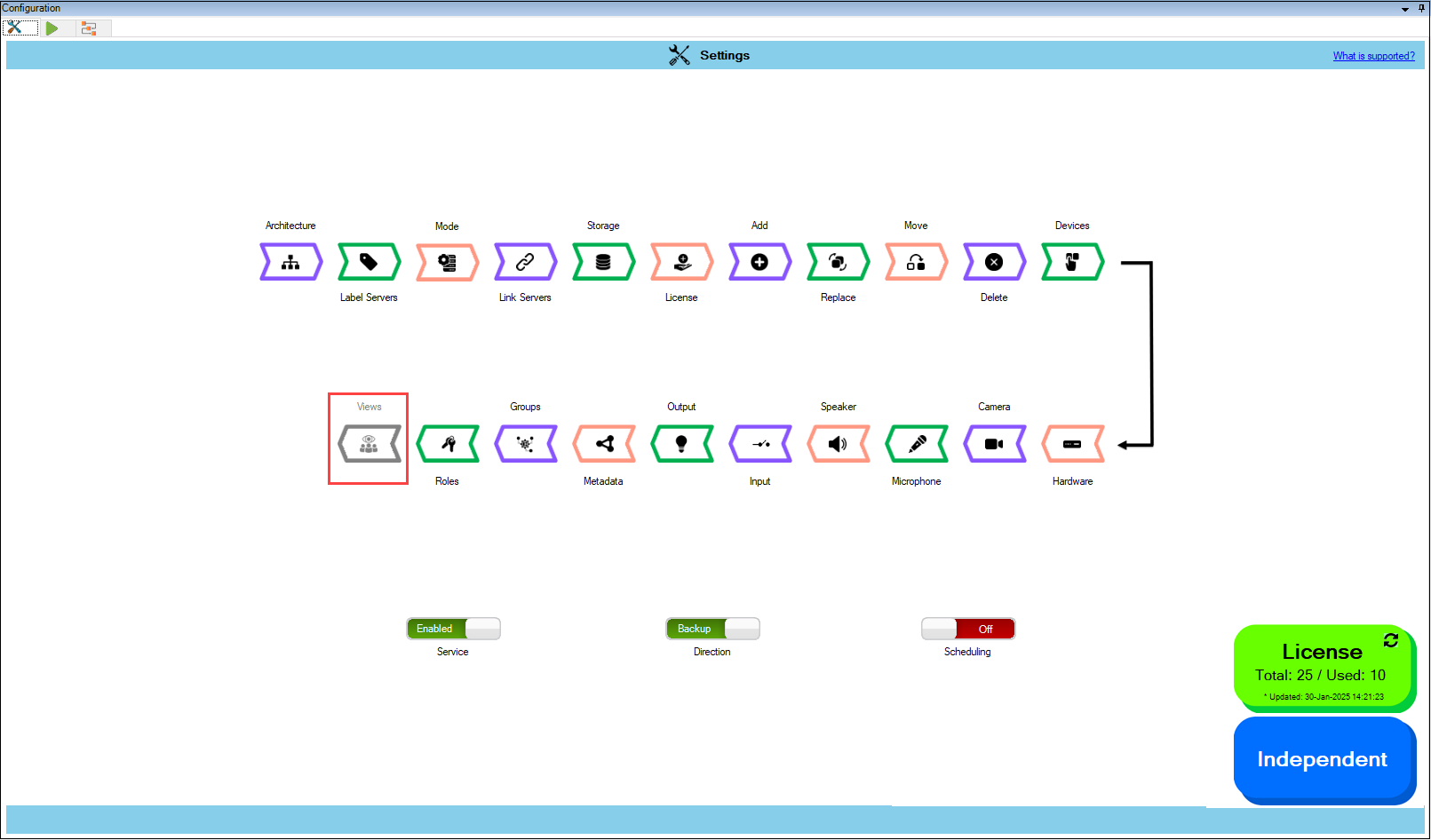Select the Storage database icon
Image resolution: width=1431 pixels, height=840 pixels.
[603, 262]
